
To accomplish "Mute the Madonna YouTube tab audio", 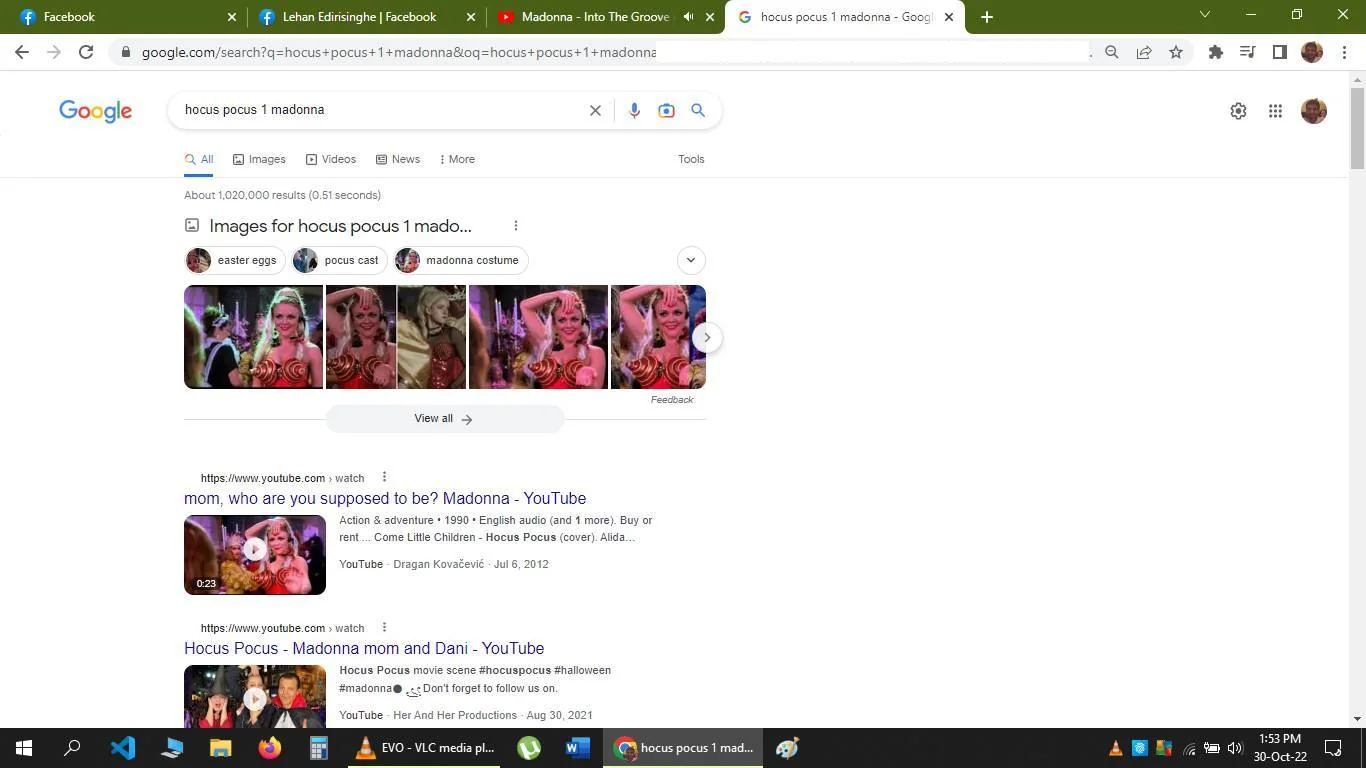I will click(688, 17).
